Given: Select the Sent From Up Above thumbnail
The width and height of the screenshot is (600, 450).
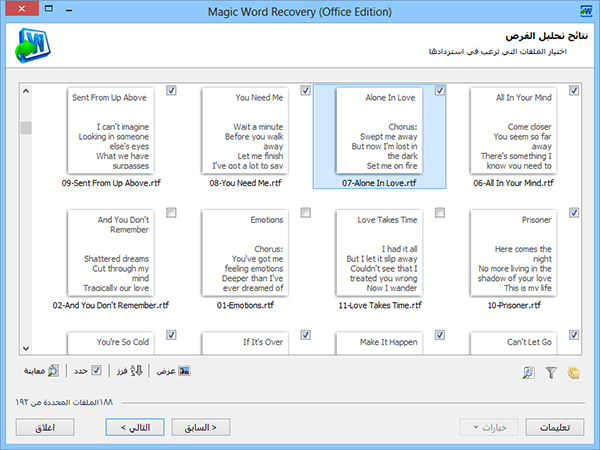Looking at the screenshot, I should pyautogui.click(x=111, y=131).
